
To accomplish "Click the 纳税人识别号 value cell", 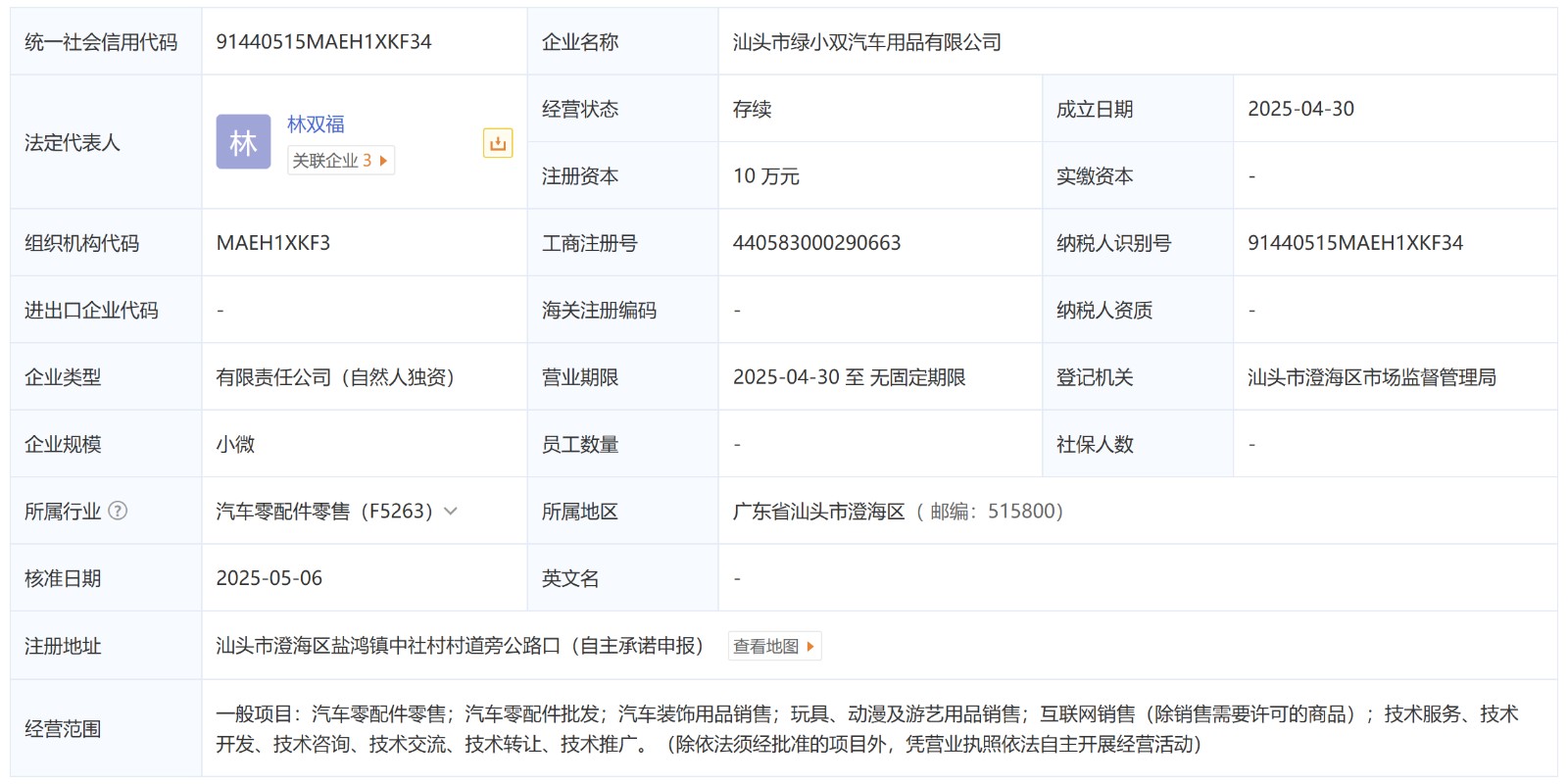I will coord(1354,243).
